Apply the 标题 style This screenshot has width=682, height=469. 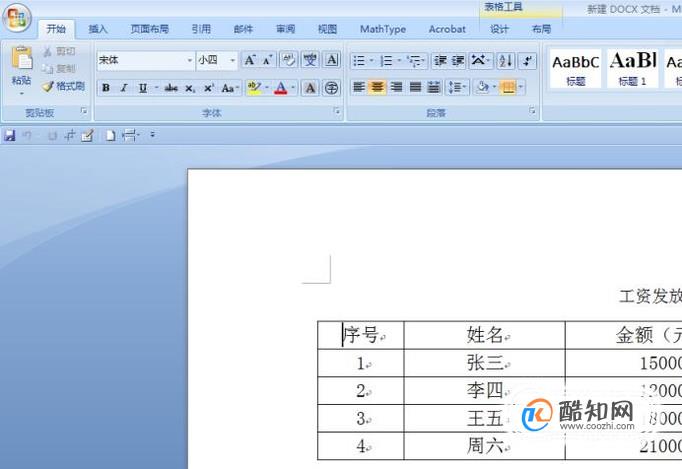tap(575, 69)
